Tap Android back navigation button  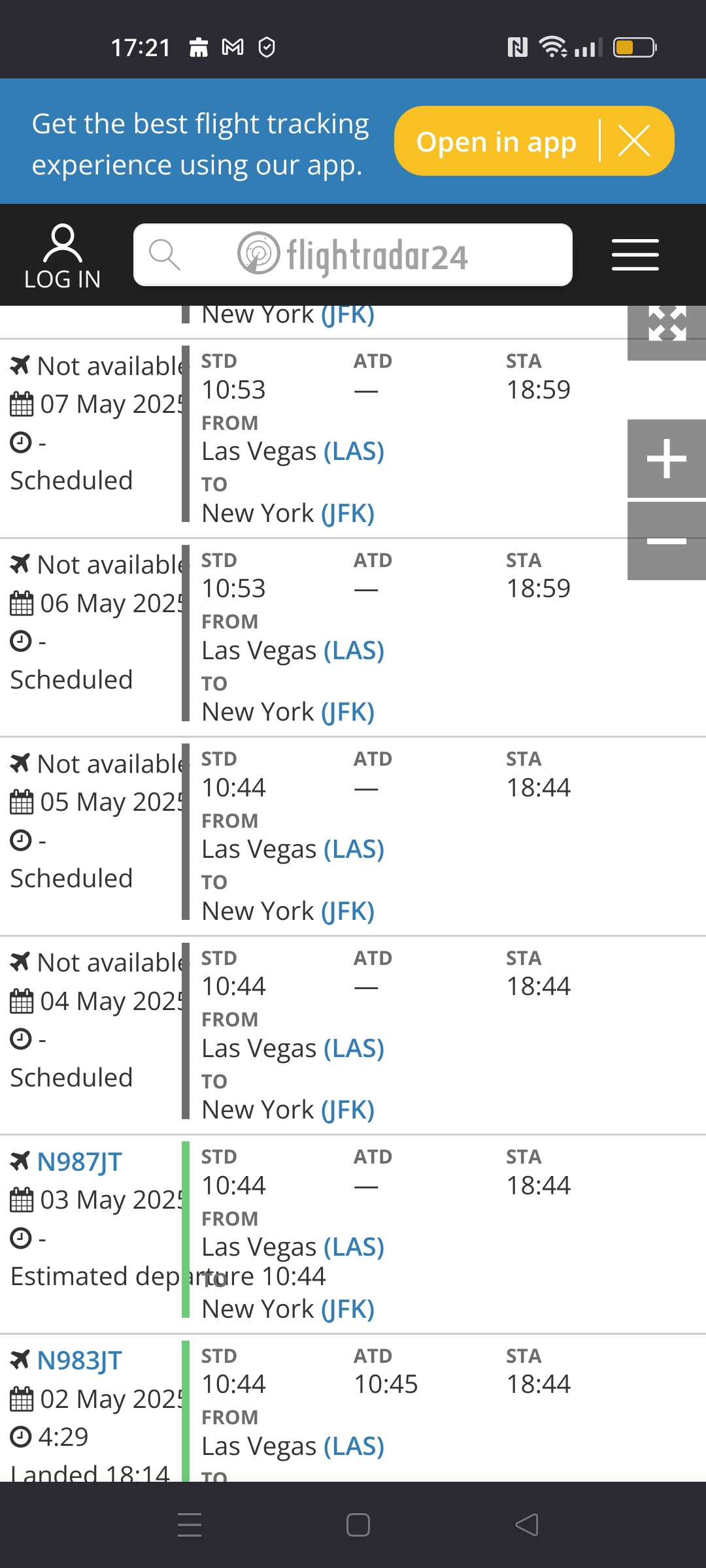pyautogui.click(x=526, y=1525)
